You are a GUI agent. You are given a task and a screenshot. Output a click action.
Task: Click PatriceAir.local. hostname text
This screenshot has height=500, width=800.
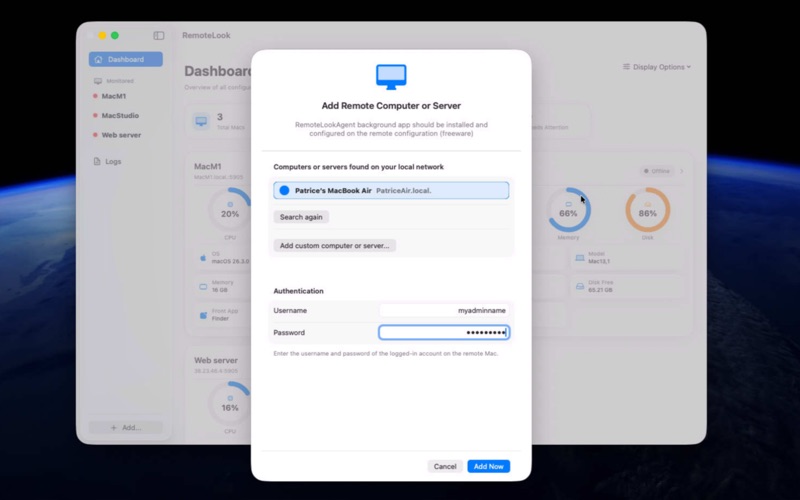tap(404, 190)
